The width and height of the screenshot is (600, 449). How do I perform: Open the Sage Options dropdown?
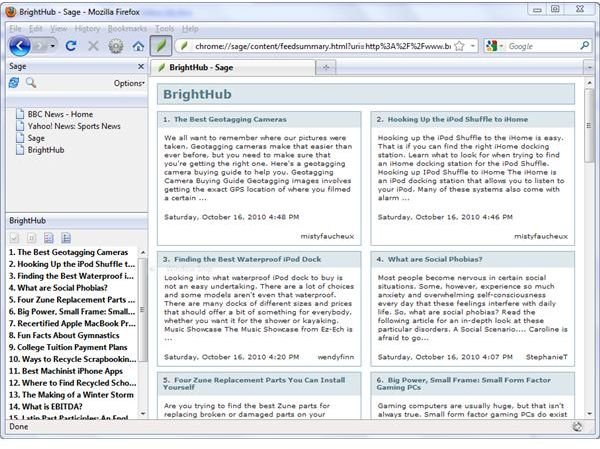129,83
